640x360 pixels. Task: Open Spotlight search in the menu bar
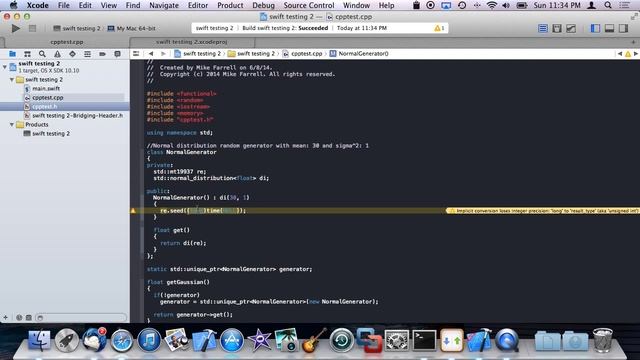tap(608, 5)
